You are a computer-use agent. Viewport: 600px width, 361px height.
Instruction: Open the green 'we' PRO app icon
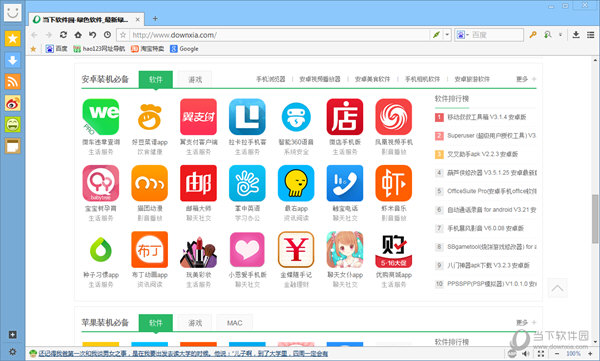pyautogui.click(x=101, y=117)
